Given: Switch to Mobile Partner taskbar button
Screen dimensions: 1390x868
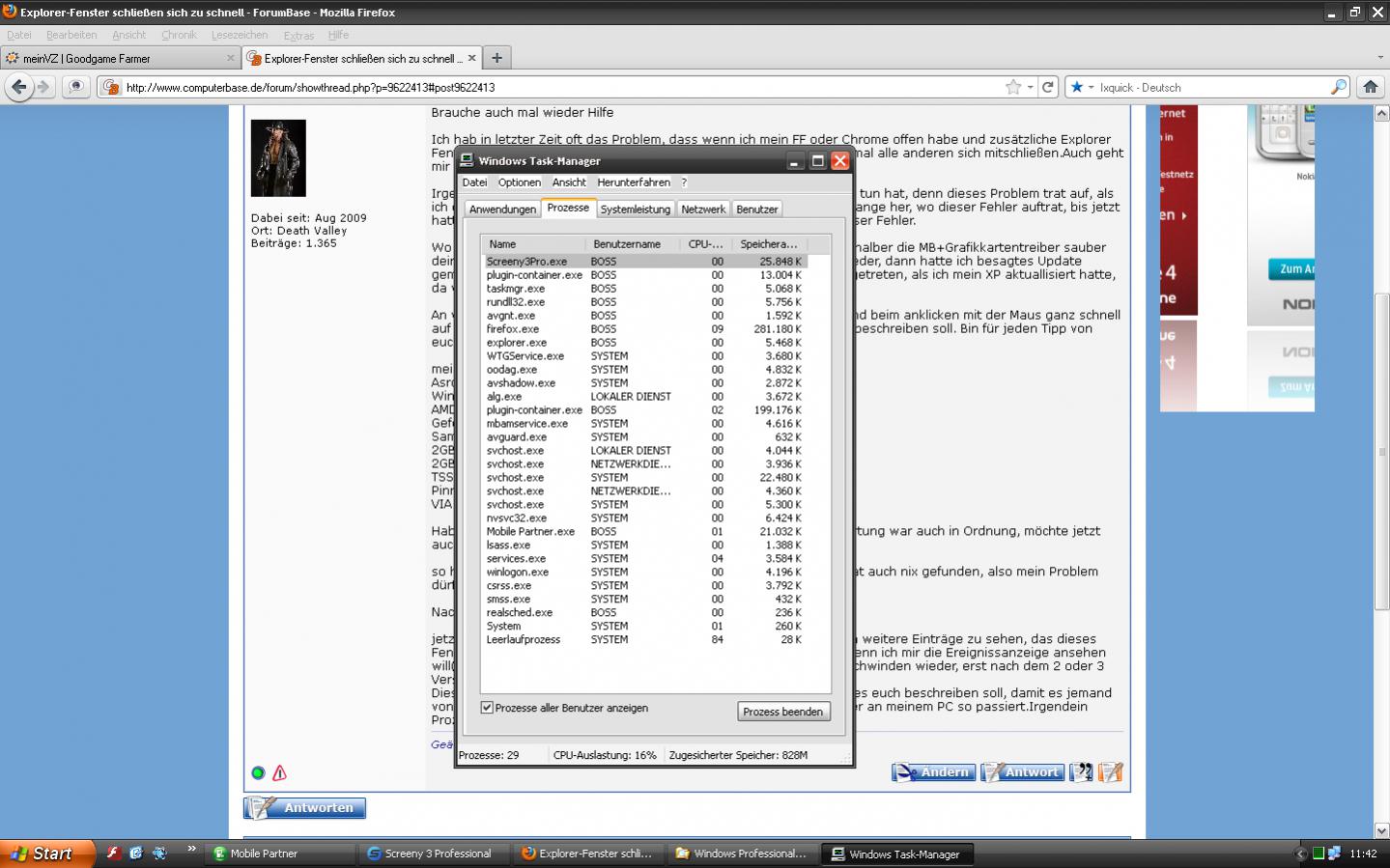Looking at the screenshot, I should click(281, 854).
